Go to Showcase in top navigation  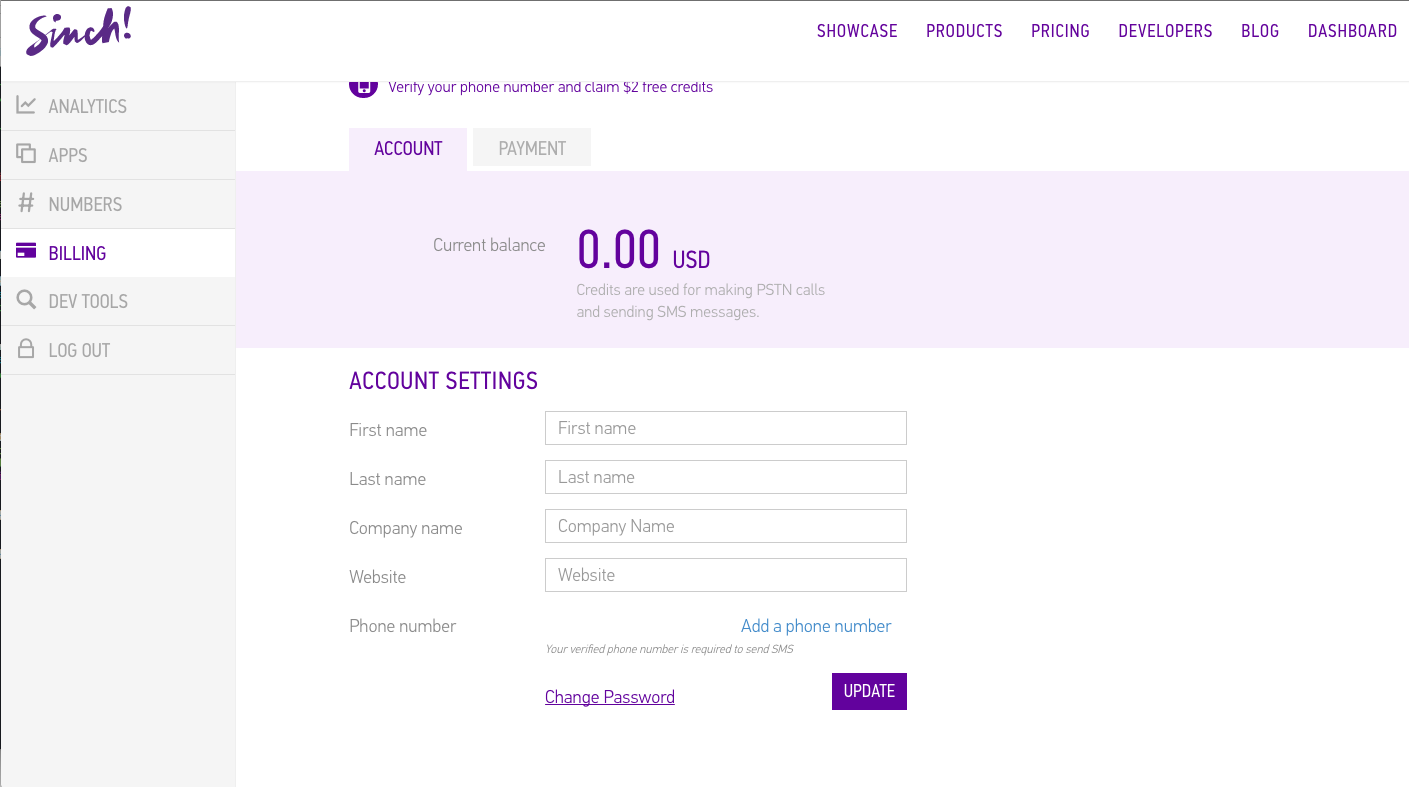pyautogui.click(x=857, y=31)
